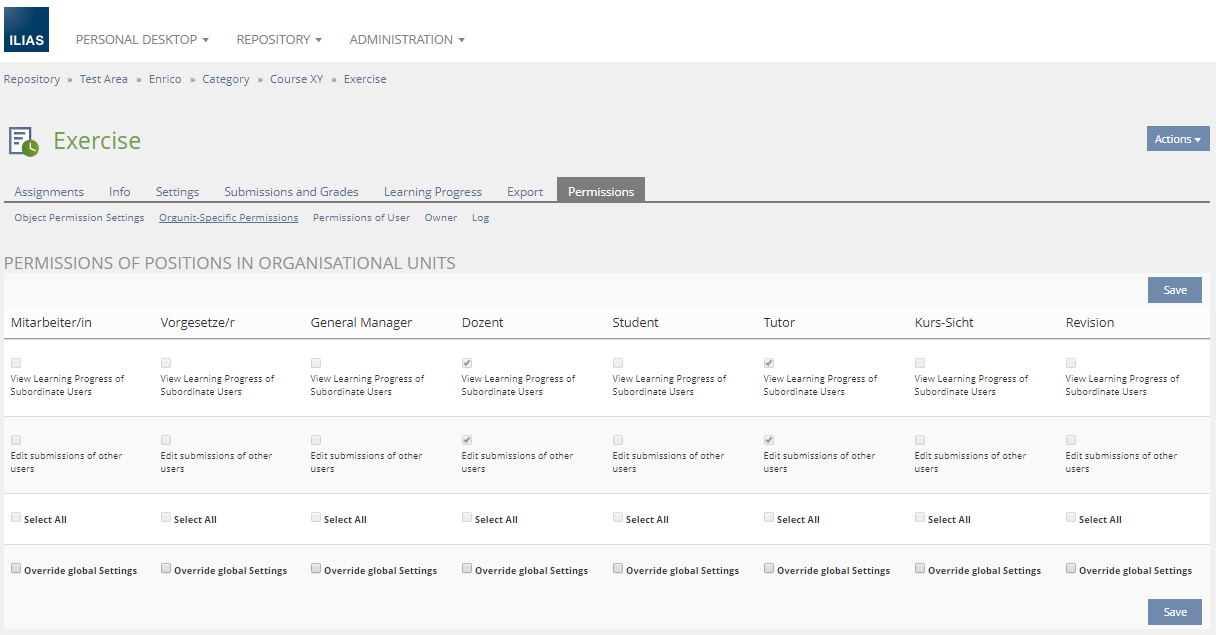Image resolution: width=1216 pixels, height=635 pixels.
Task: Navigate to Course XY breadcrumb link
Action: 296,80
